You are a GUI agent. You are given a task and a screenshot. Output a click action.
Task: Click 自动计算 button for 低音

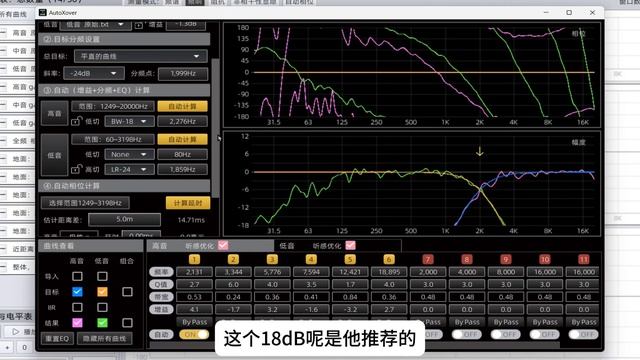pos(182,139)
